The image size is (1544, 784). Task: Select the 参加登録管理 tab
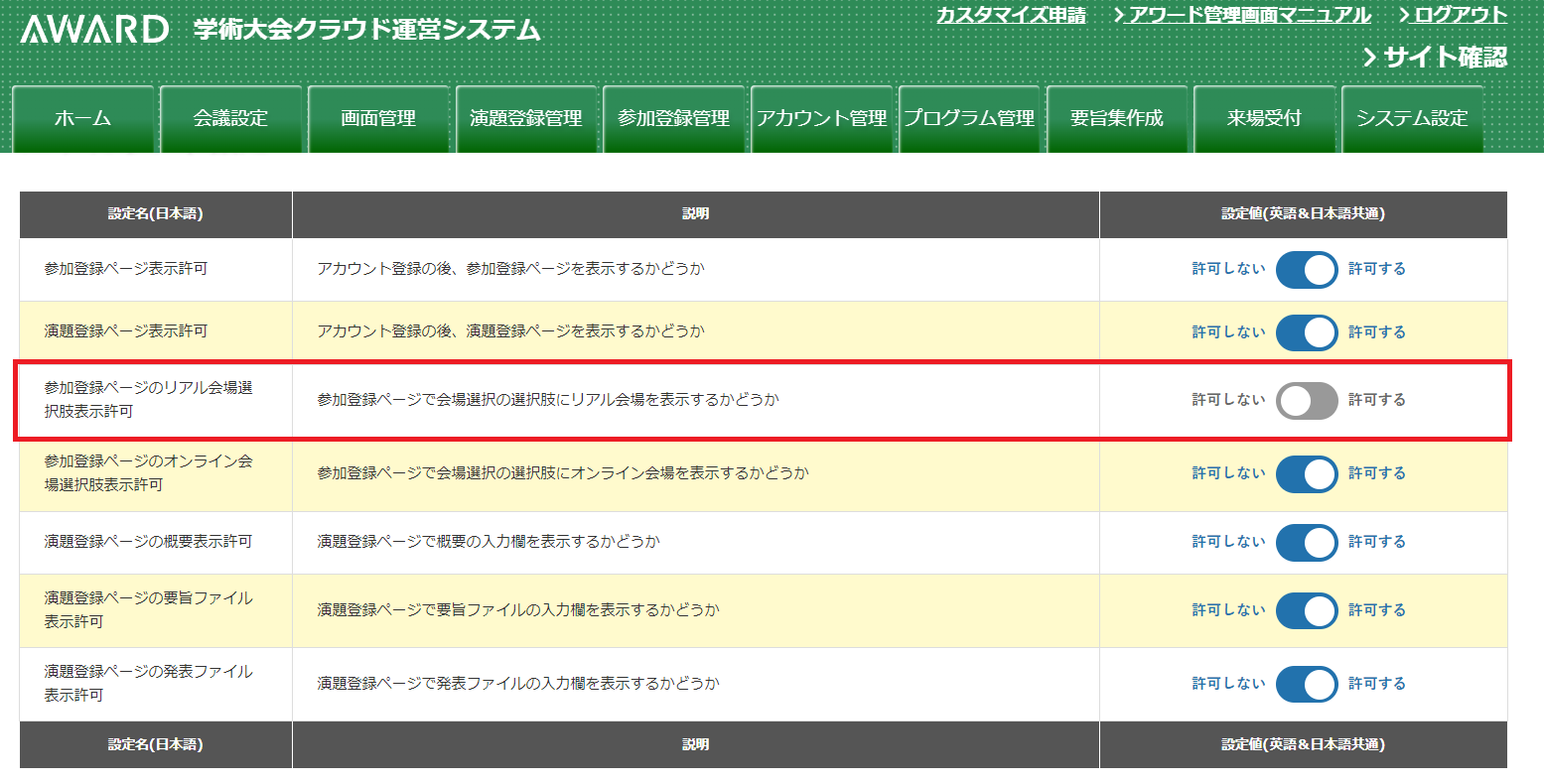pyautogui.click(x=673, y=119)
